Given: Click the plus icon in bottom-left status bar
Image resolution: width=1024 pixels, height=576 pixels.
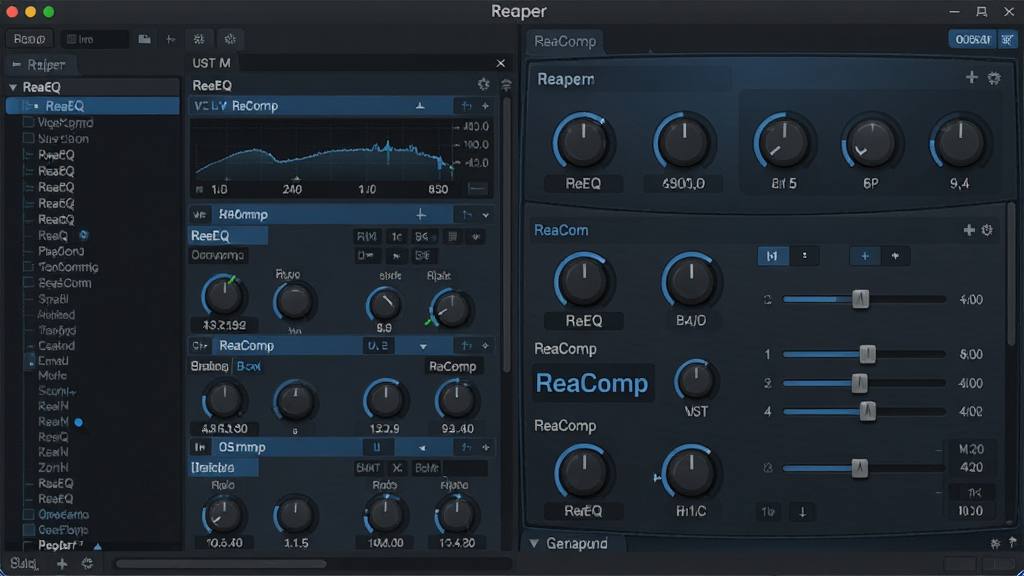Looking at the screenshot, I should pos(62,563).
